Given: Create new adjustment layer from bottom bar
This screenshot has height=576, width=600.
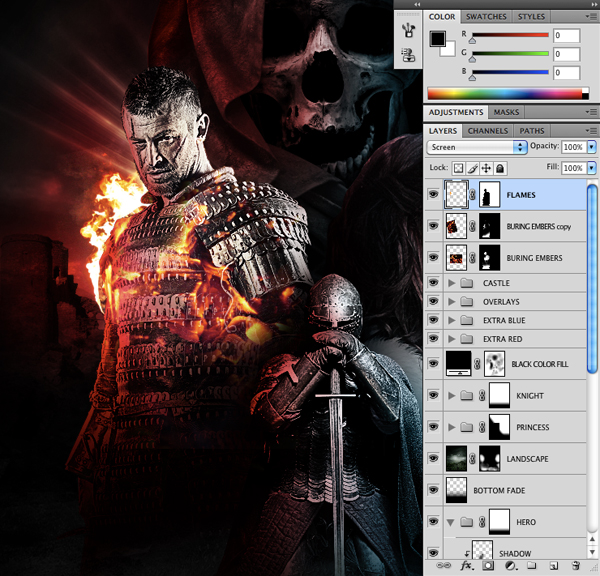Looking at the screenshot, I should (510, 566).
